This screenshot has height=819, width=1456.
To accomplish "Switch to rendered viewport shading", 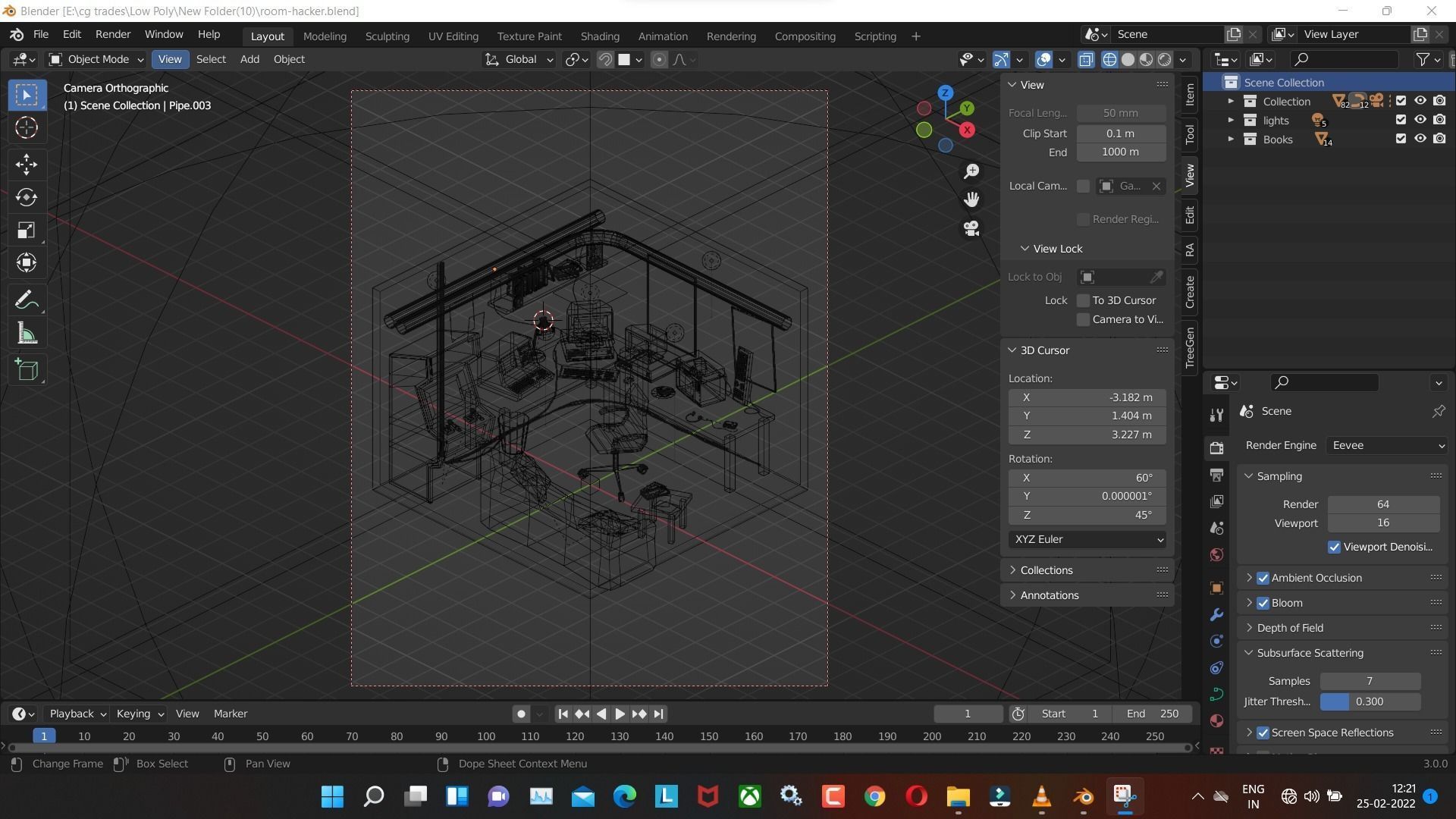I will (1164, 60).
